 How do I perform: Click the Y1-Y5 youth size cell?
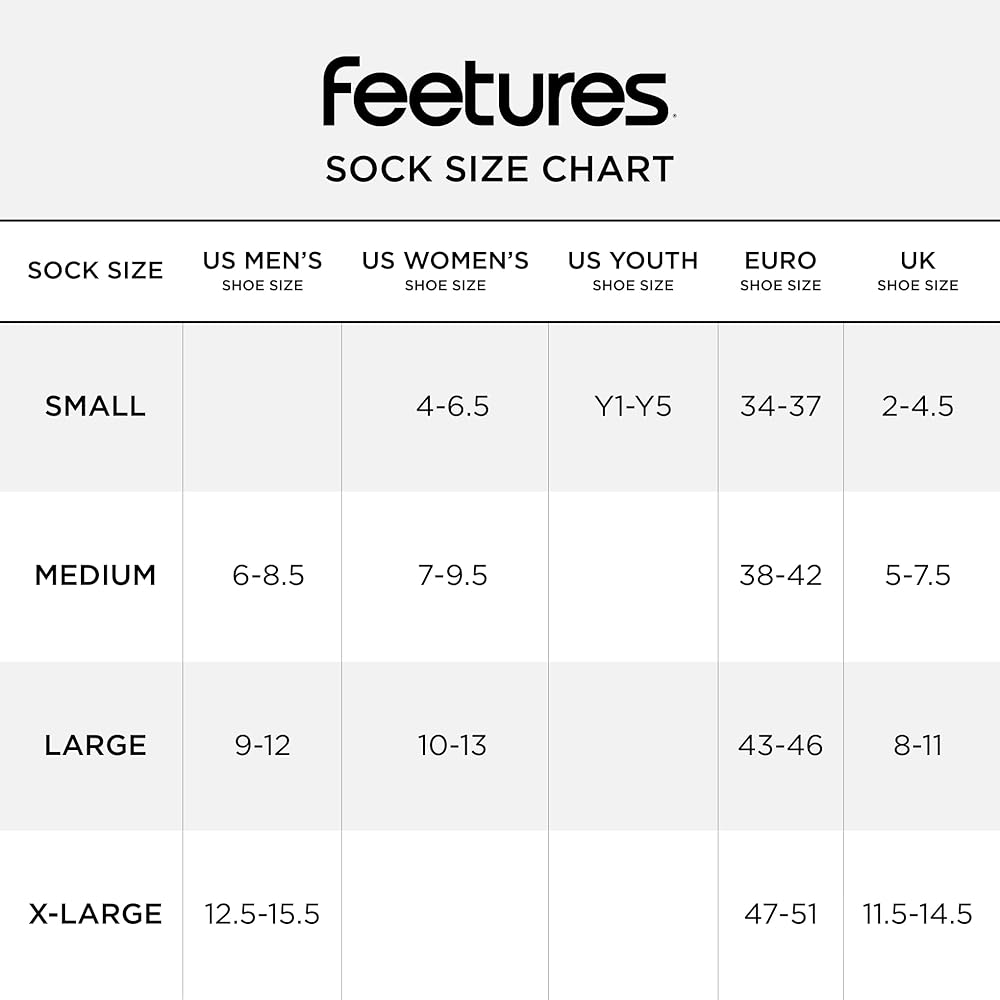[633, 406]
